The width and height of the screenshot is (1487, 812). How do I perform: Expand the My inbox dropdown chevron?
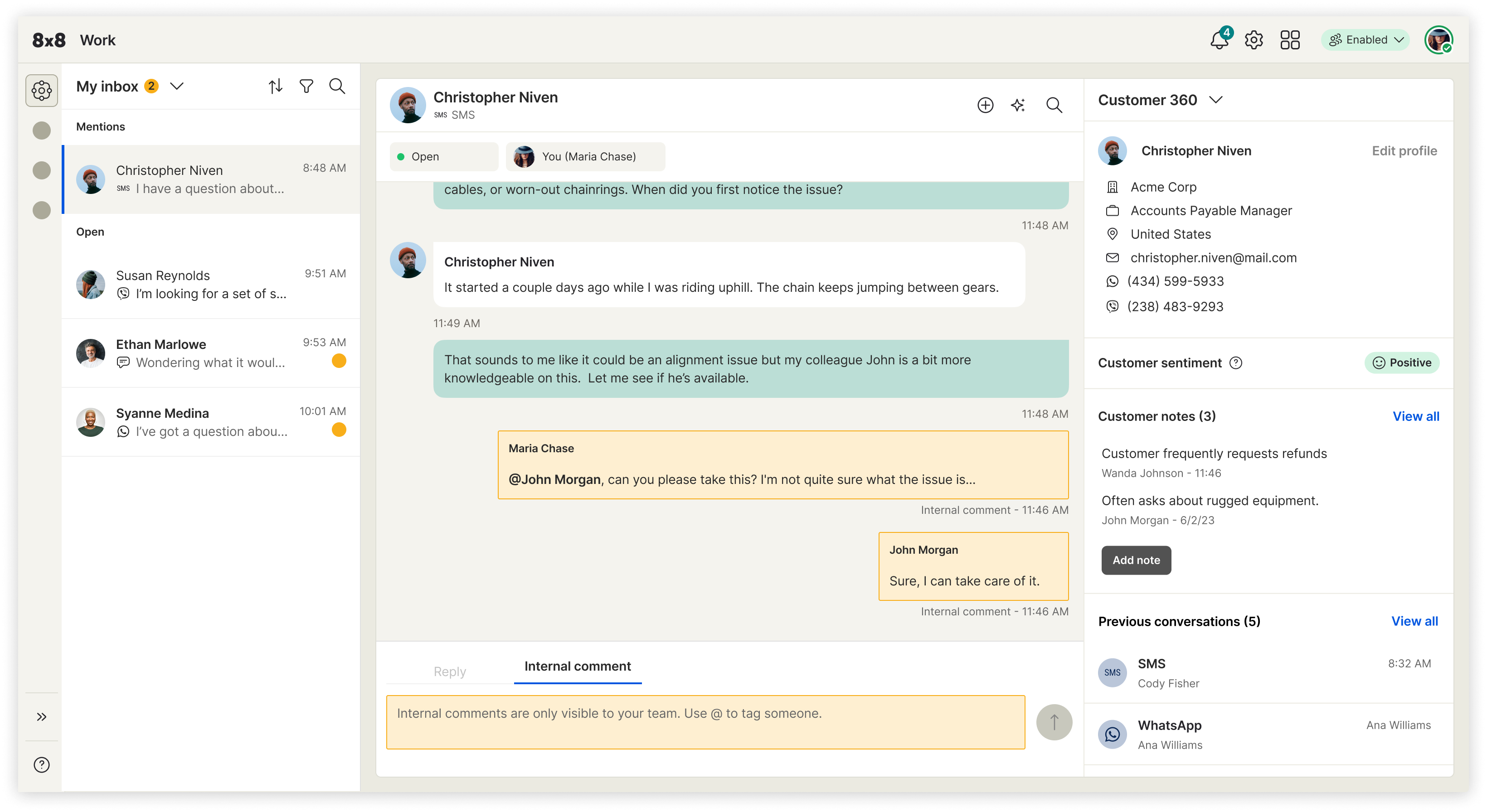(177, 86)
